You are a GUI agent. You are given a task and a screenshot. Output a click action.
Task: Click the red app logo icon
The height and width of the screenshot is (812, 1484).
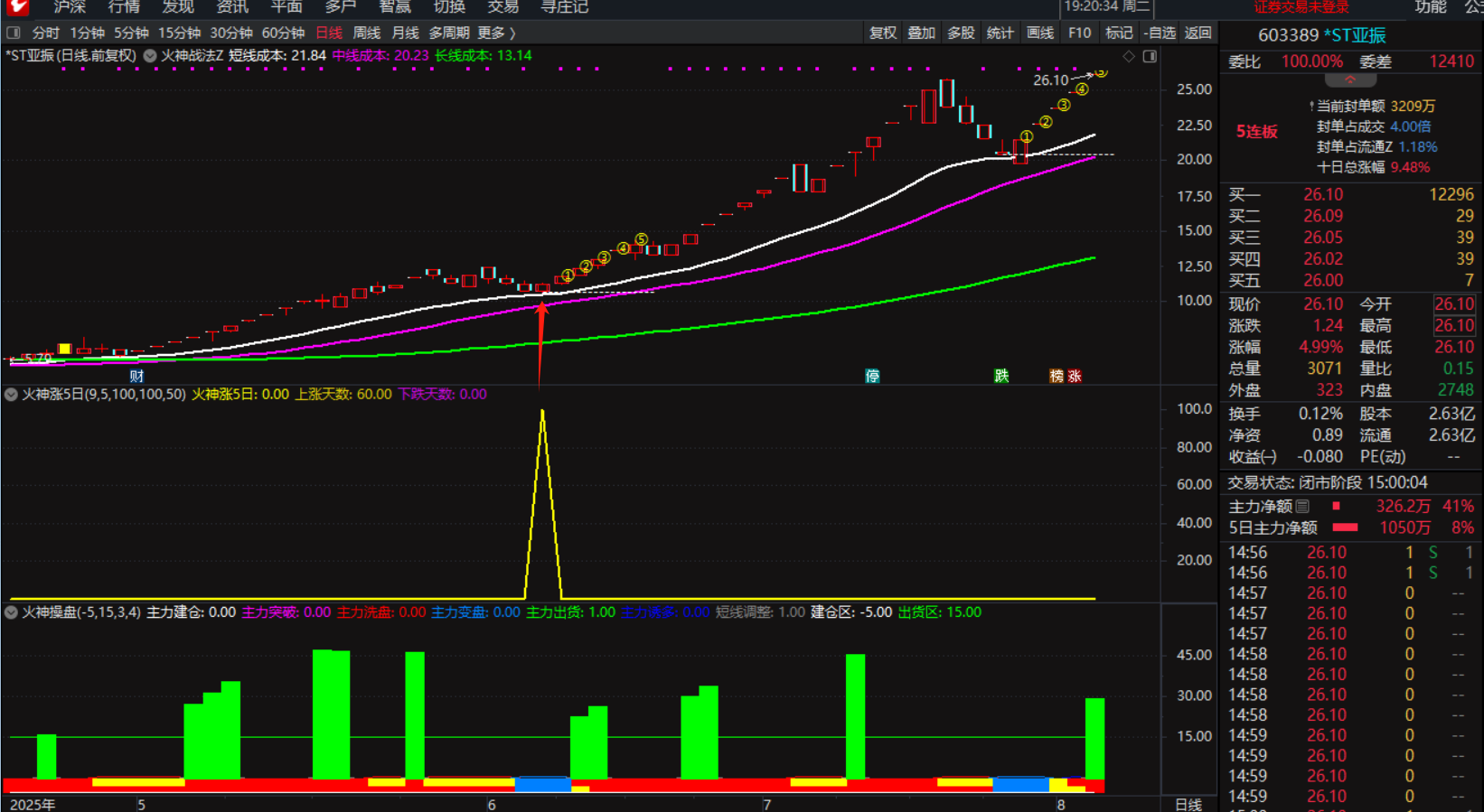[x=17, y=7]
